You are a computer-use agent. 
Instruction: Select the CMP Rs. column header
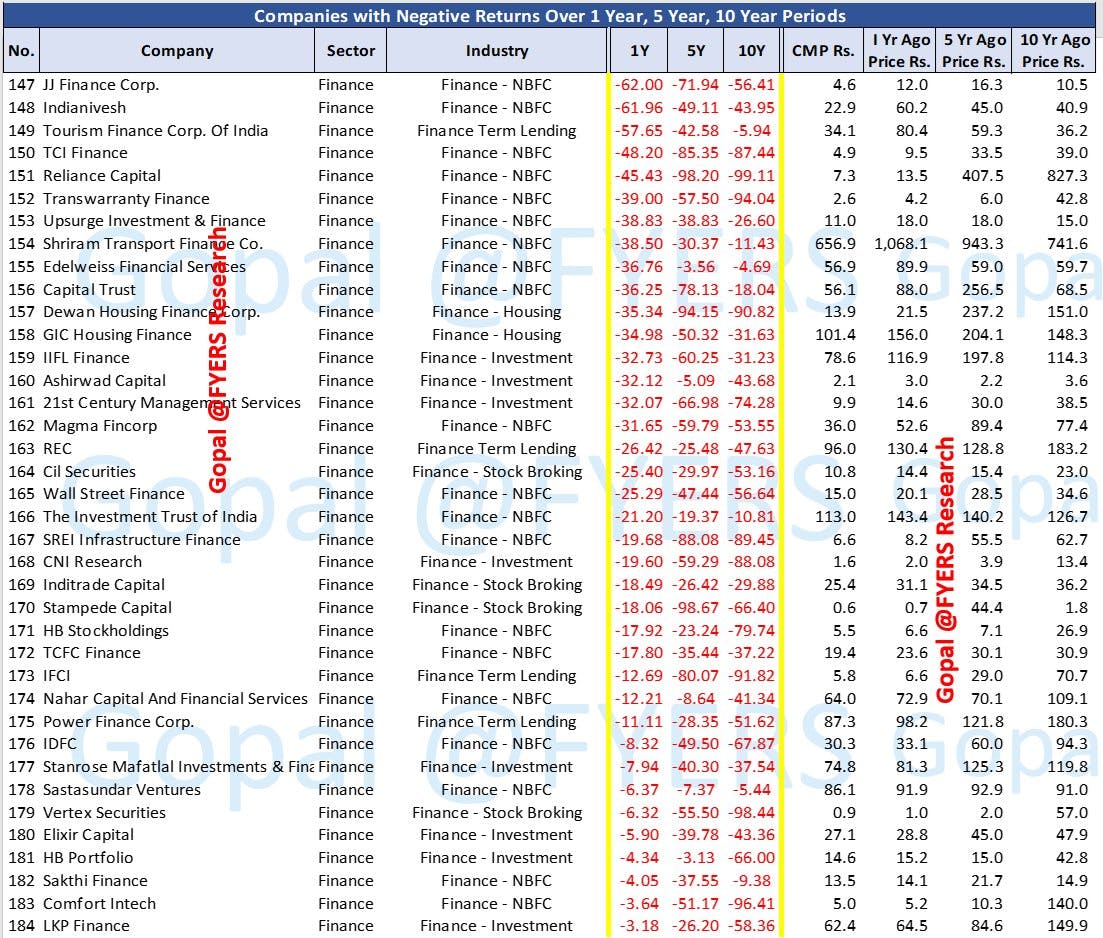(823, 51)
